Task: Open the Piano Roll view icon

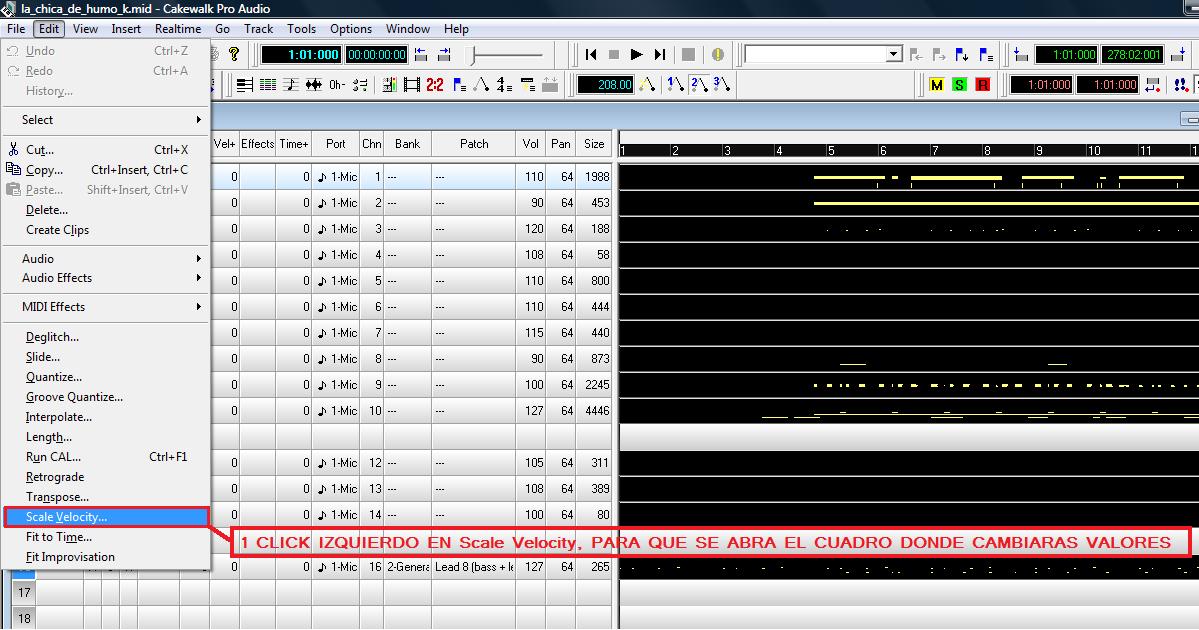Action: pos(245,85)
